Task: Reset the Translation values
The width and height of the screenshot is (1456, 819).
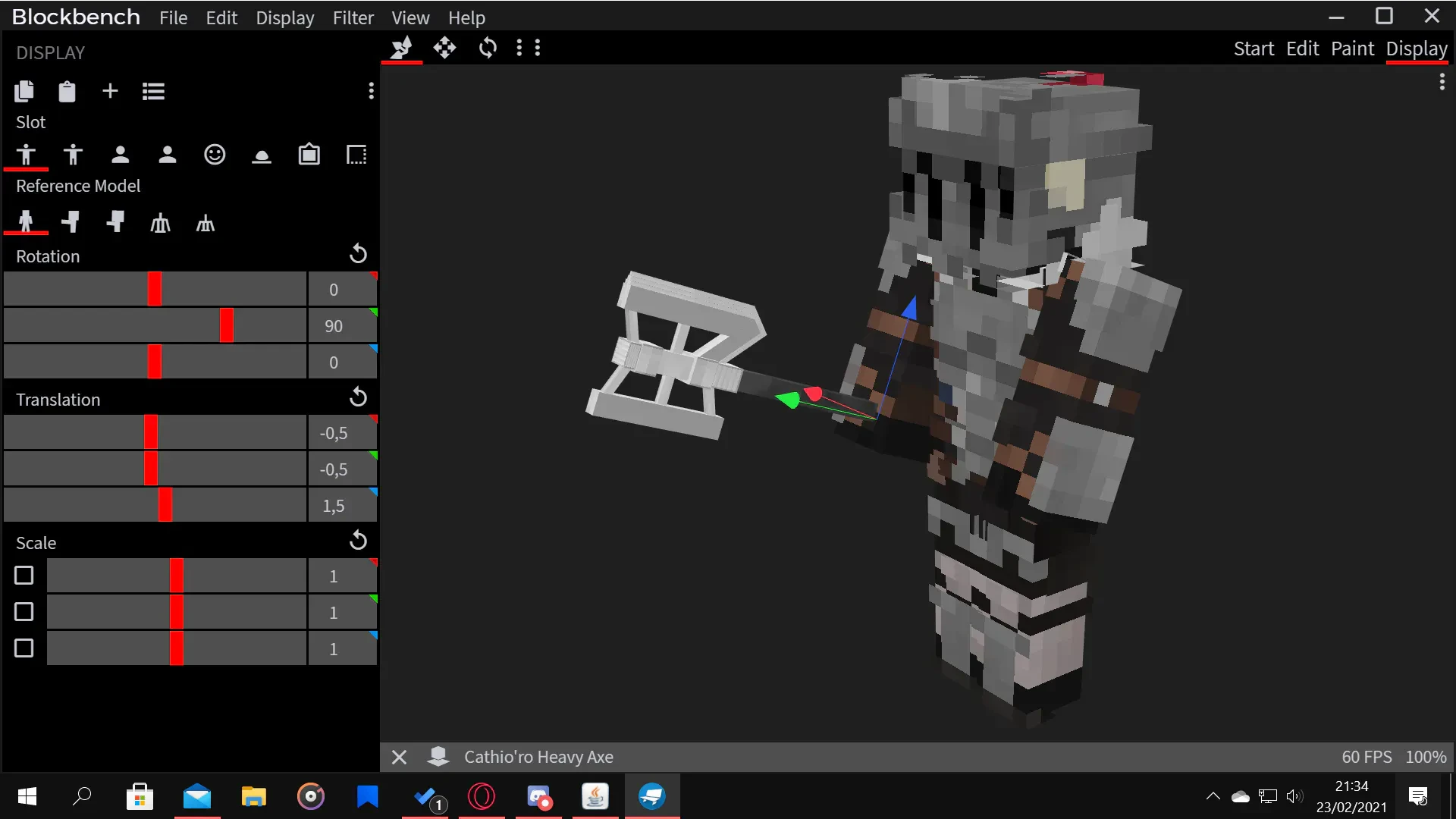Action: (358, 397)
